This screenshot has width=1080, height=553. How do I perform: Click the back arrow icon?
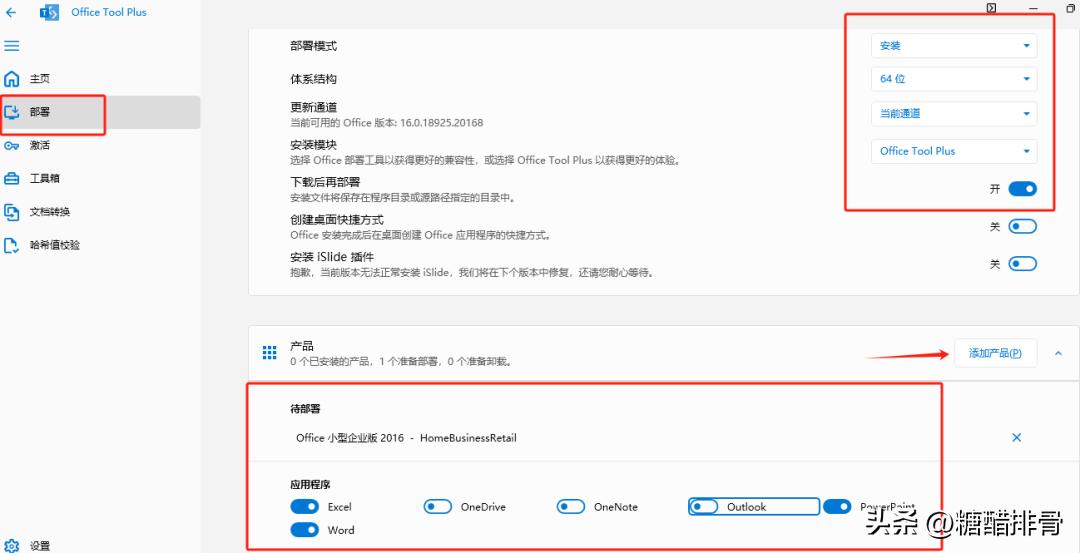(12, 13)
